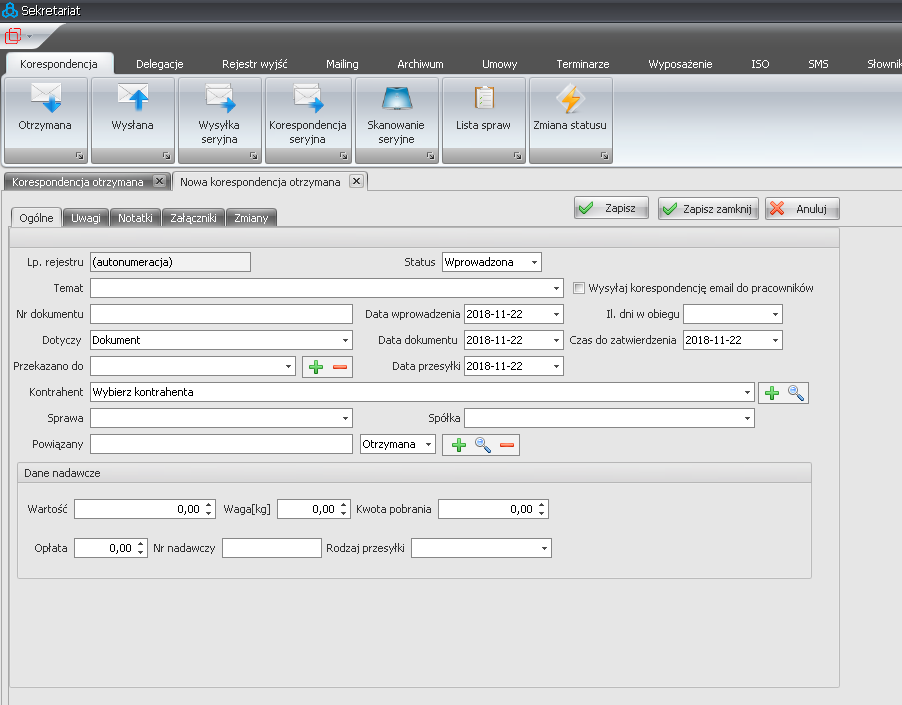Screen dimensions: 902x705
Task: Open the Data dokumentu date picker
Action: tap(556, 340)
